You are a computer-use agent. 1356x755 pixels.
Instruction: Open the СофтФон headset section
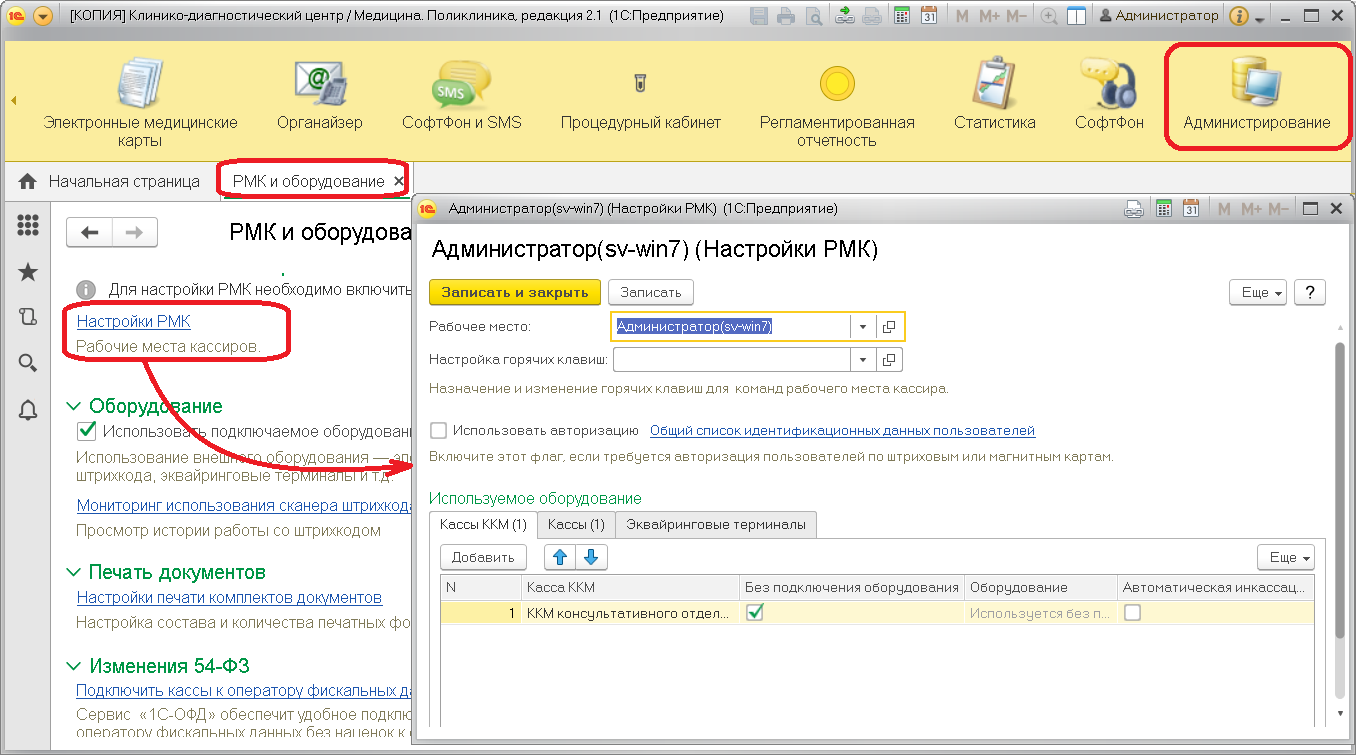pyautogui.click(x=1109, y=95)
